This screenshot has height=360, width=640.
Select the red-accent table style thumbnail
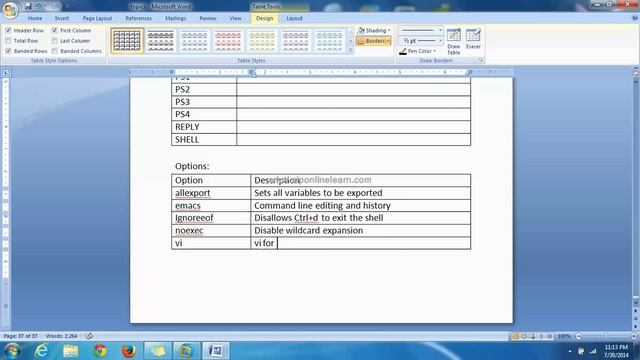click(x=228, y=41)
